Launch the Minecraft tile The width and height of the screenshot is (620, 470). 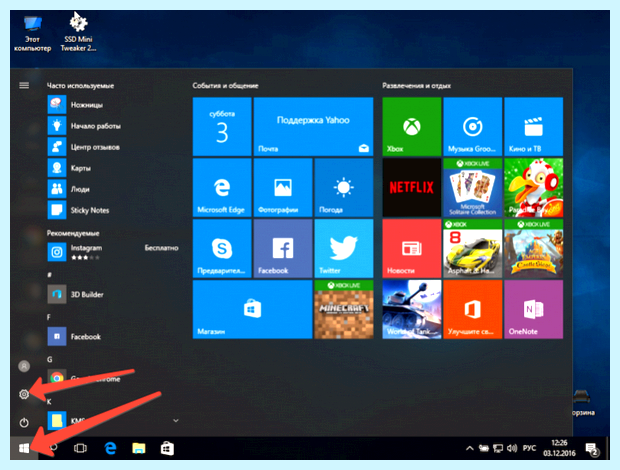[x=344, y=309]
